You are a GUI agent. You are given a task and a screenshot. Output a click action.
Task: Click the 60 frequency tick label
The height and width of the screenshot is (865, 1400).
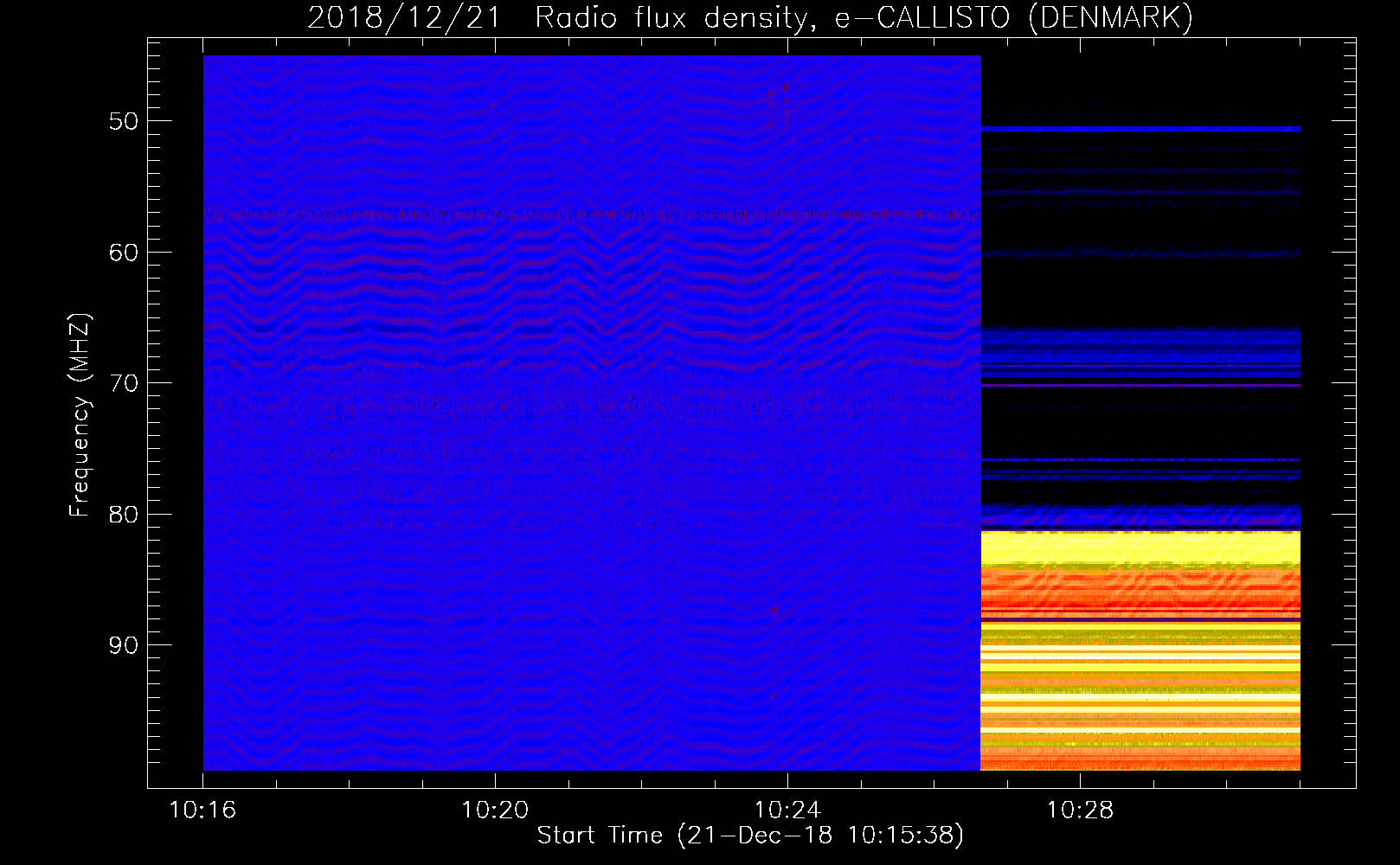click(124, 253)
